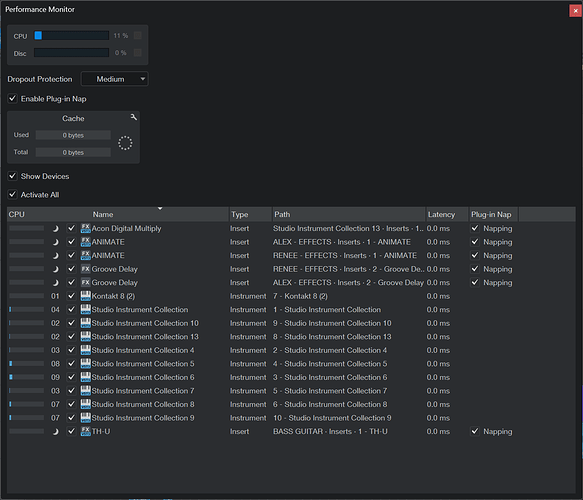Screen dimensions: 583x500
Task: Select '7 - Kontakt 8 (2)' path cell
Action: 300,296
